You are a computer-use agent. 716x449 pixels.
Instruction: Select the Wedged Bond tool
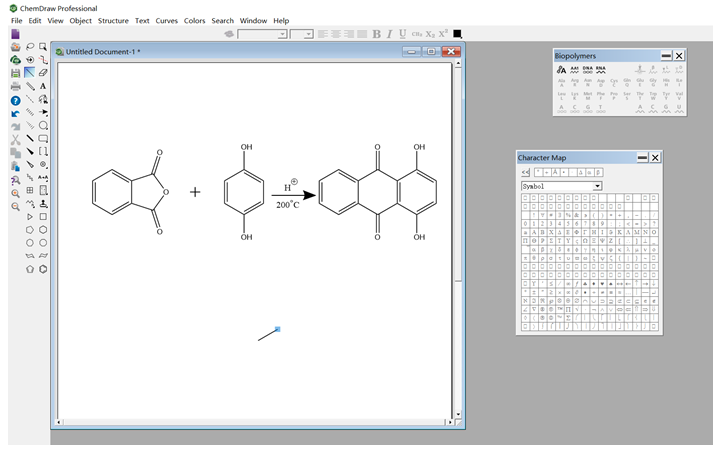(x=30, y=151)
